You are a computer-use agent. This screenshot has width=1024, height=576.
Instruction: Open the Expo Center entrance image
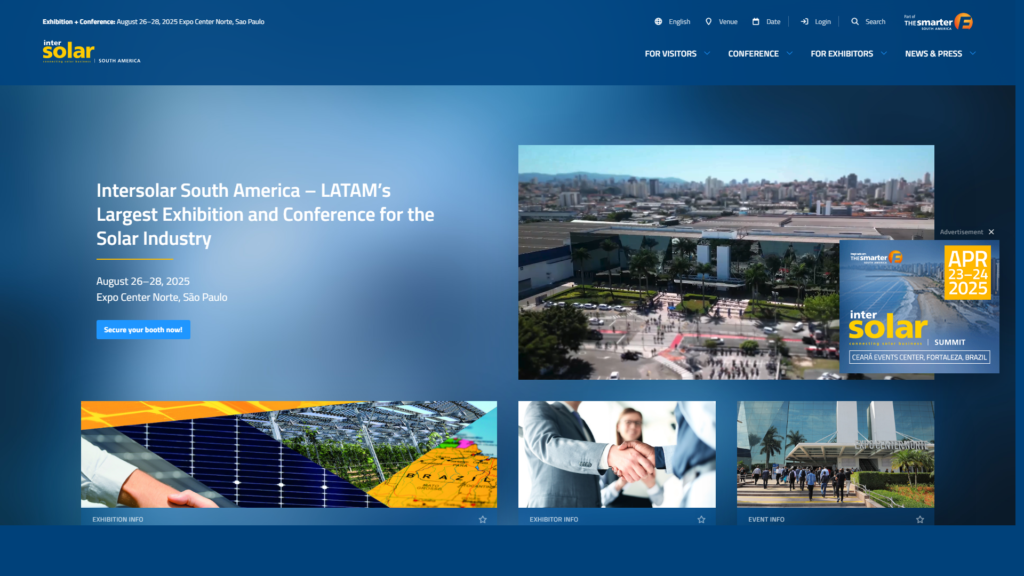tap(836, 455)
